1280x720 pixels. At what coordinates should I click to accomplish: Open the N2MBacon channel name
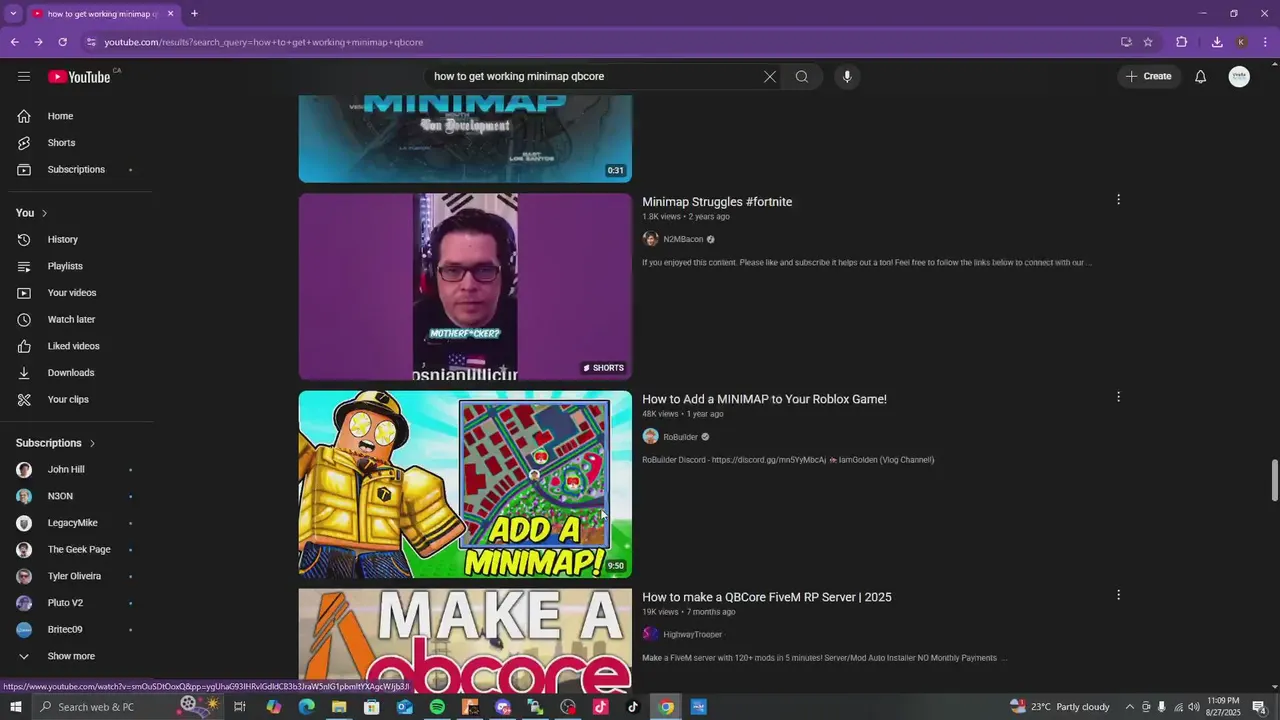(x=683, y=239)
